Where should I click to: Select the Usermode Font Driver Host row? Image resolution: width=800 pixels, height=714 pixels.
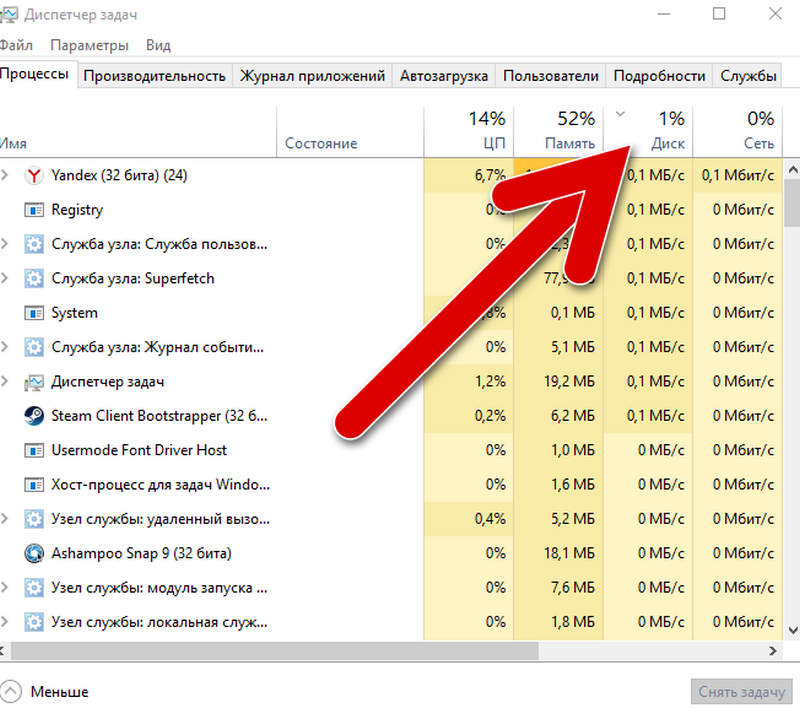click(390, 450)
